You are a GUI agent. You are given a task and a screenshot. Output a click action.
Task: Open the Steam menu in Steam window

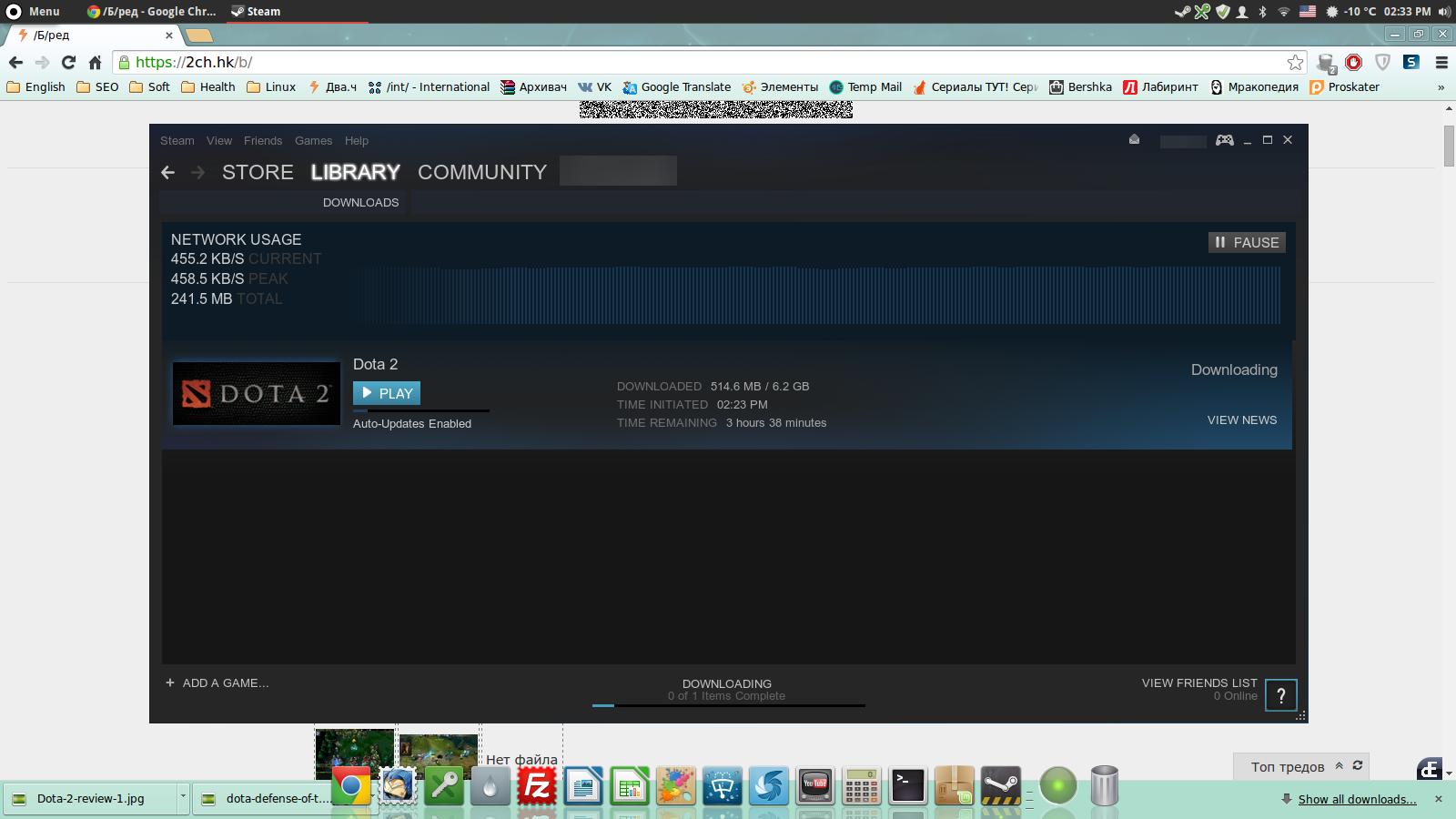pos(177,140)
